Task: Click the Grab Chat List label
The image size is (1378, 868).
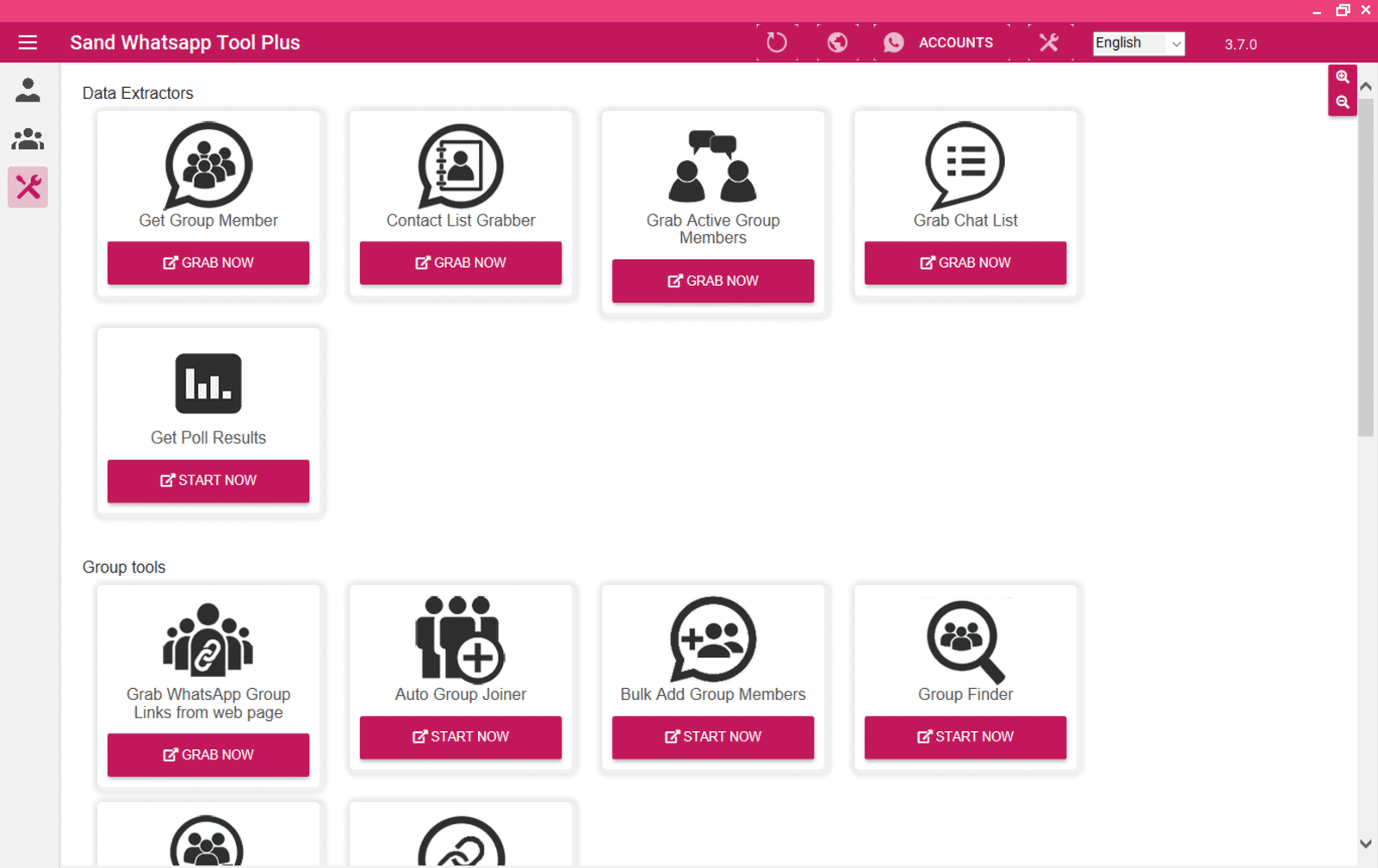Action: (x=965, y=220)
